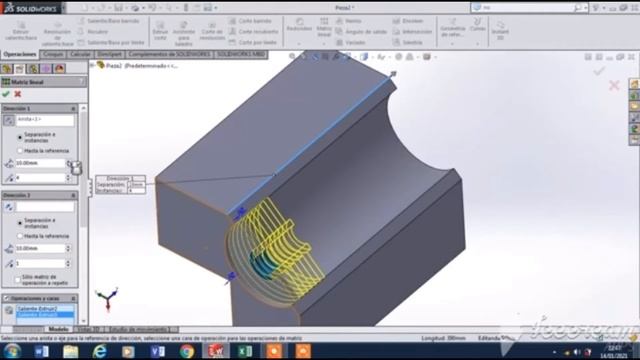Select Intersección tool

pos(412,31)
